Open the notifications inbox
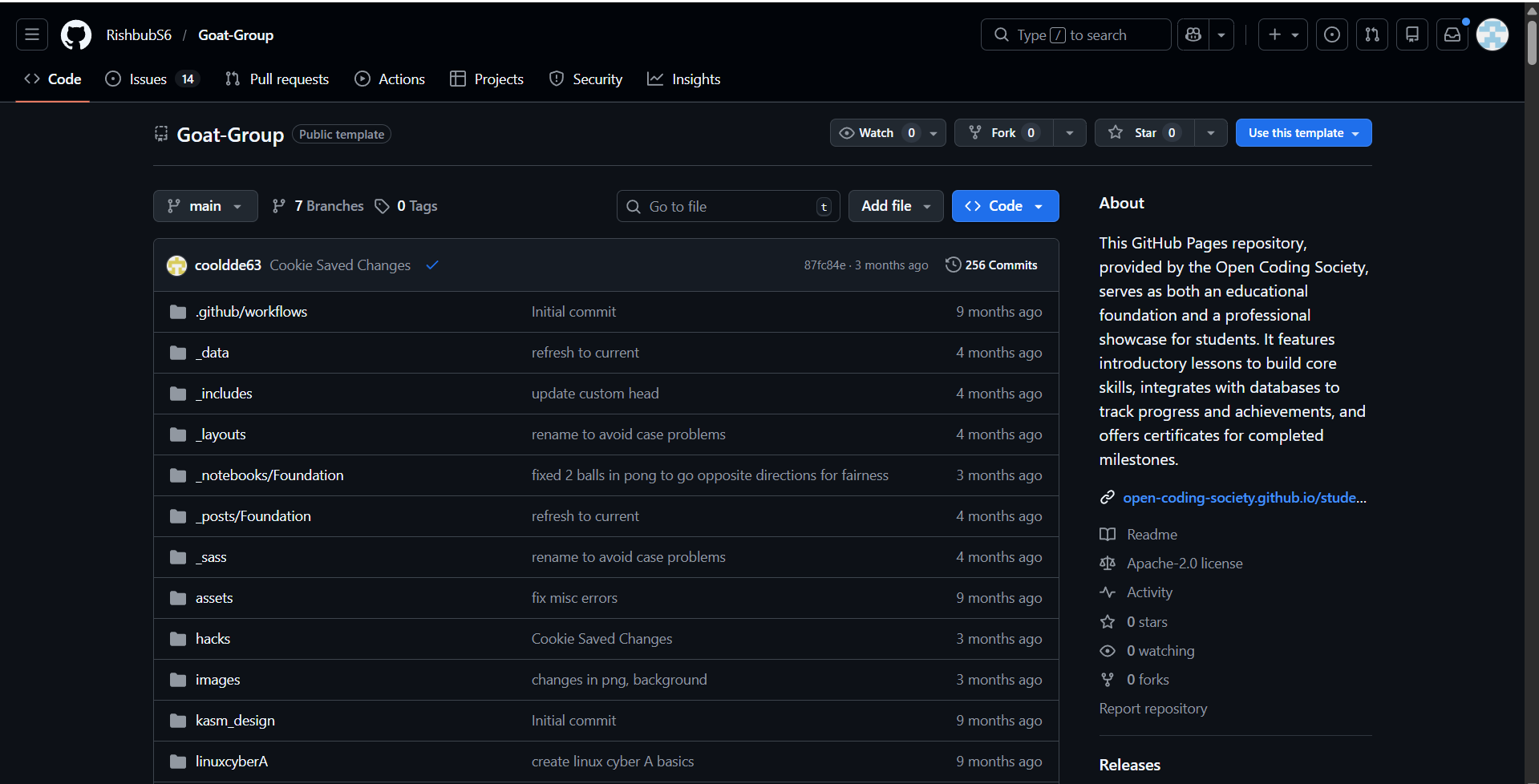 pos(1452,34)
